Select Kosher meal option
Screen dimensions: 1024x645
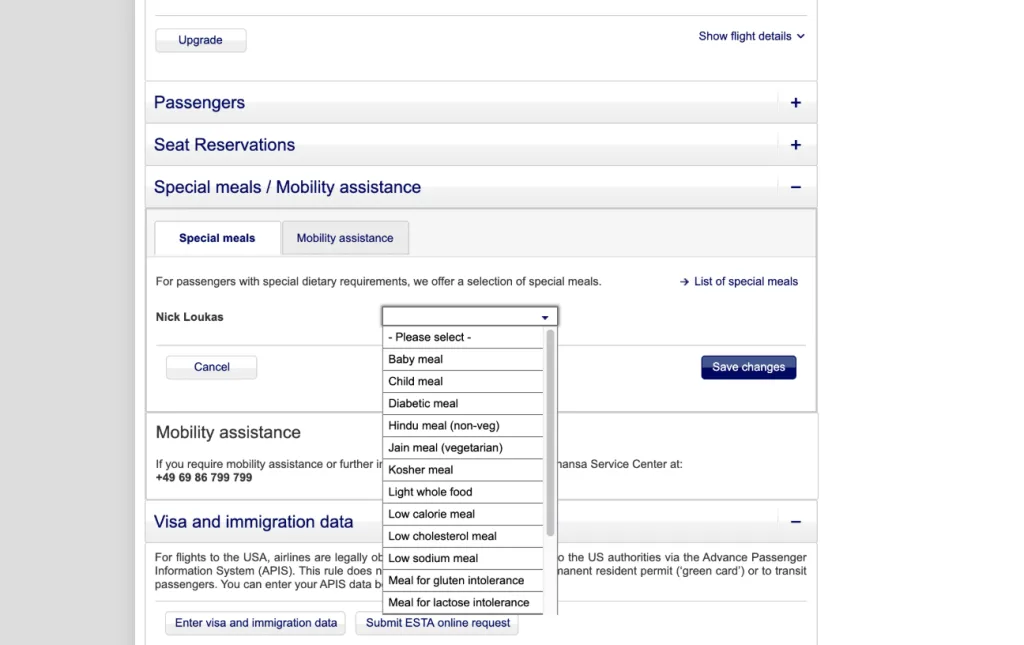click(463, 471)
